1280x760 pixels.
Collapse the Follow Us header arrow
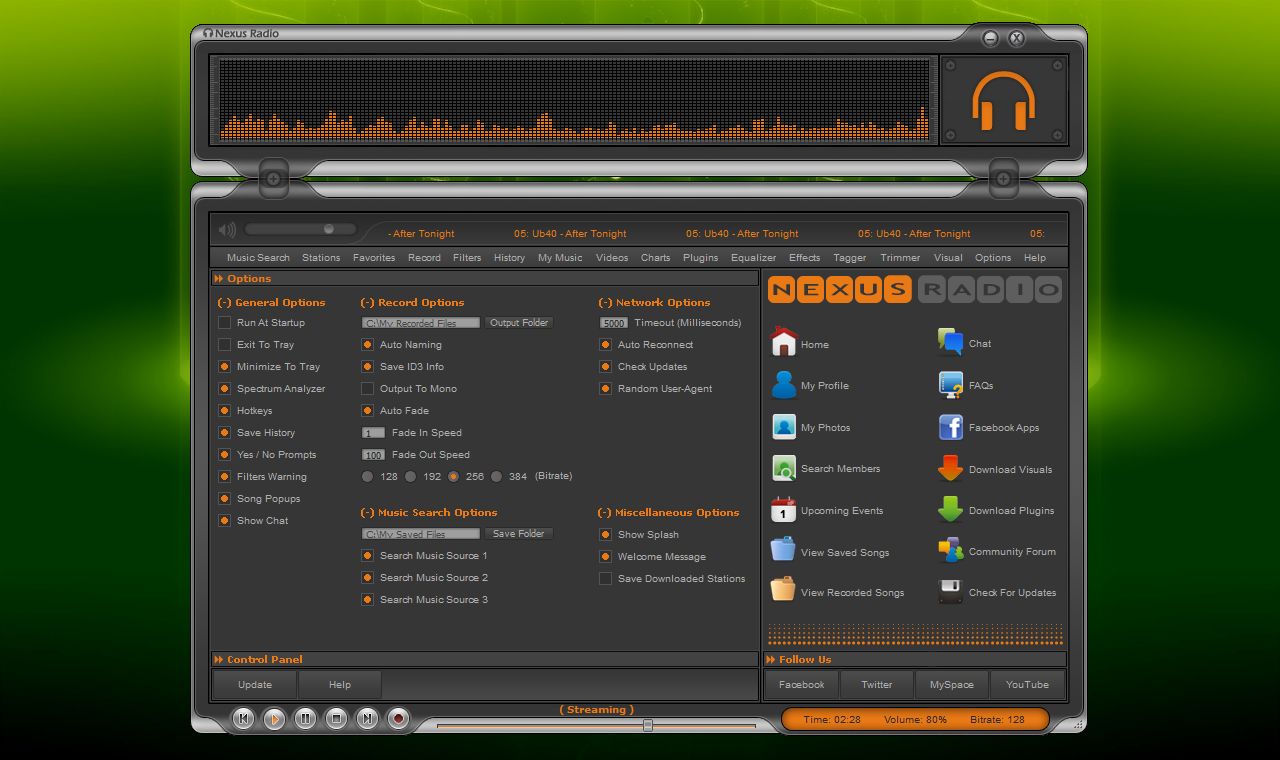tap(771, 660)
